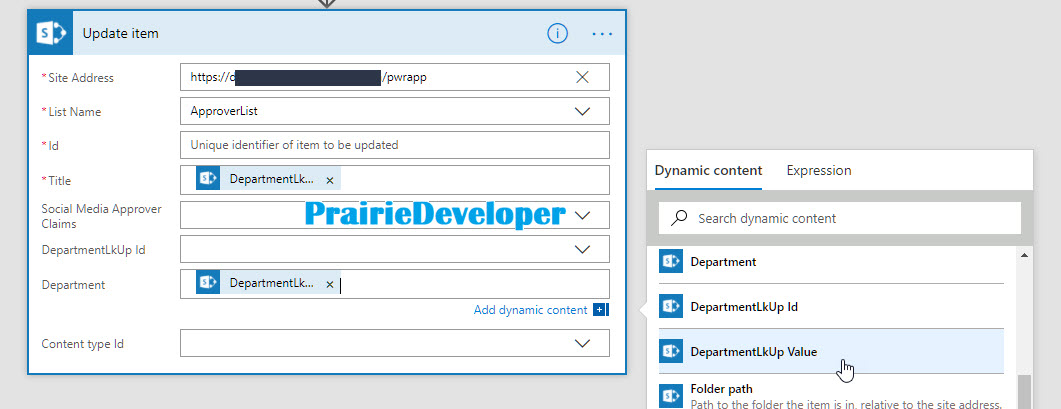Open the info icon on Update item
1061x409 pixels.
pos(557,33)
